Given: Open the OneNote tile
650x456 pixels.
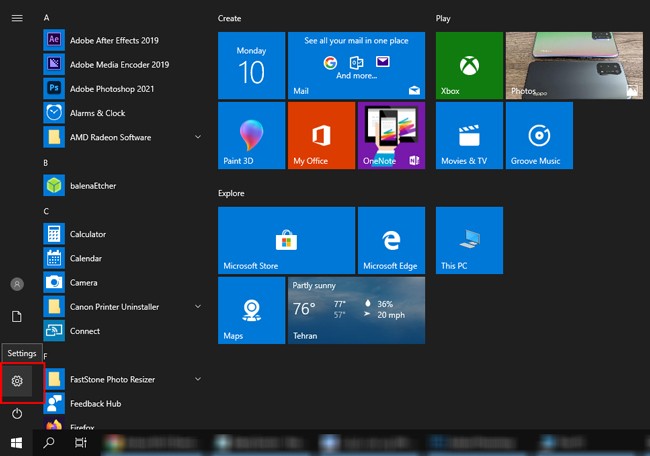Looking at the screenshot, I should [391, 136].
